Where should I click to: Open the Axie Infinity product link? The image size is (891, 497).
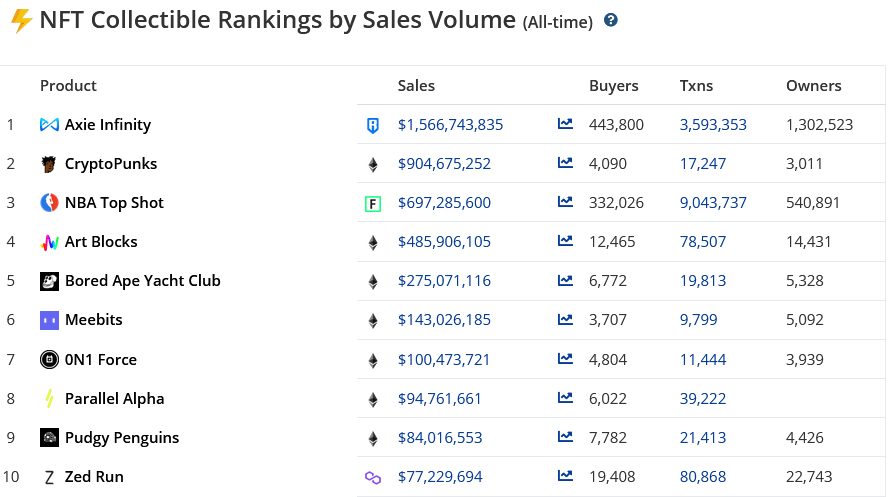(x=107, y=125)
